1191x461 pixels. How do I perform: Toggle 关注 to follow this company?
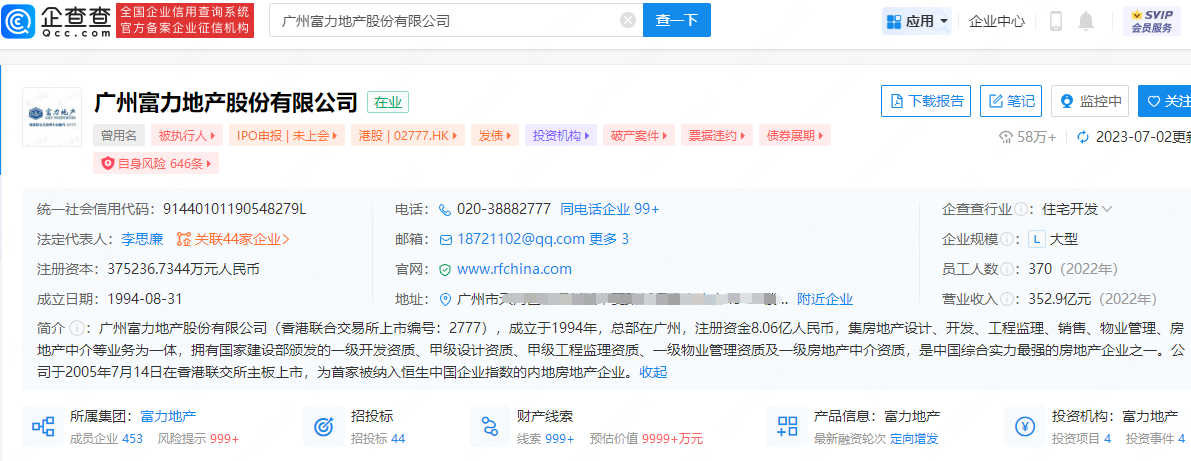click(1166, 101)
